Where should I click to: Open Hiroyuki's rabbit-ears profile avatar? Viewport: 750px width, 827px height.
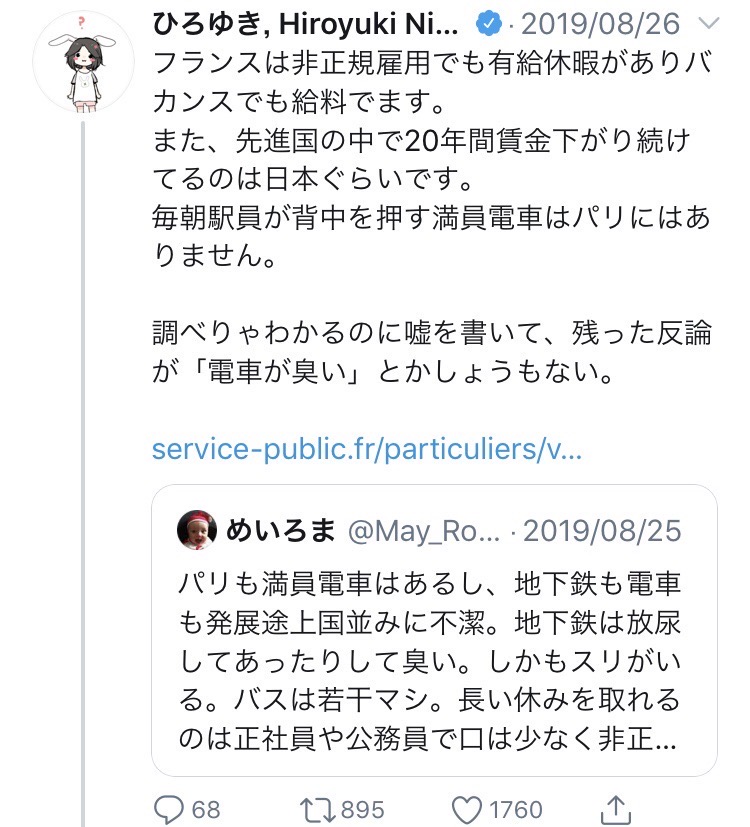83,62
